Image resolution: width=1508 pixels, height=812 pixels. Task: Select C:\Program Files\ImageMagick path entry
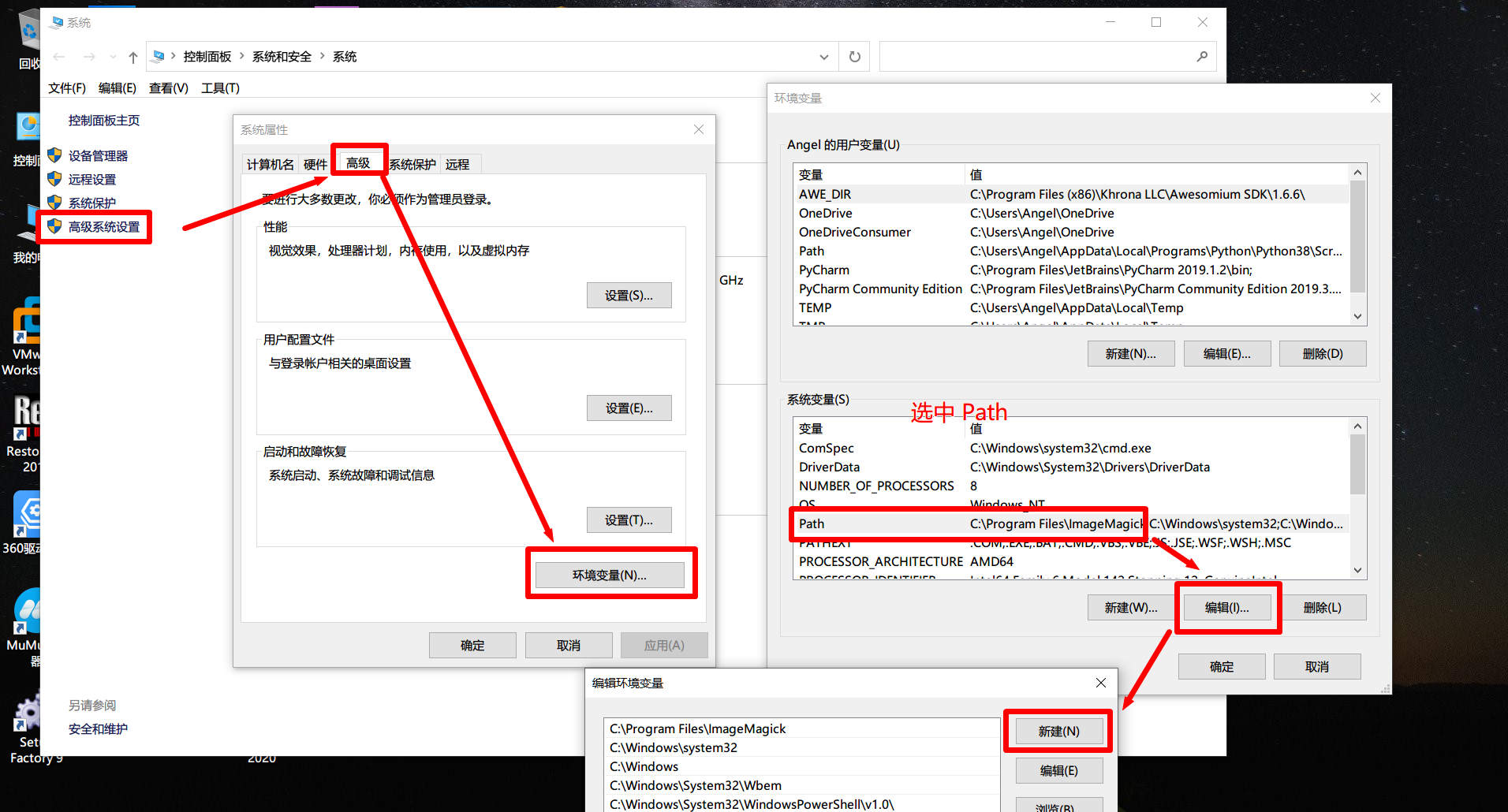[803, 729]
